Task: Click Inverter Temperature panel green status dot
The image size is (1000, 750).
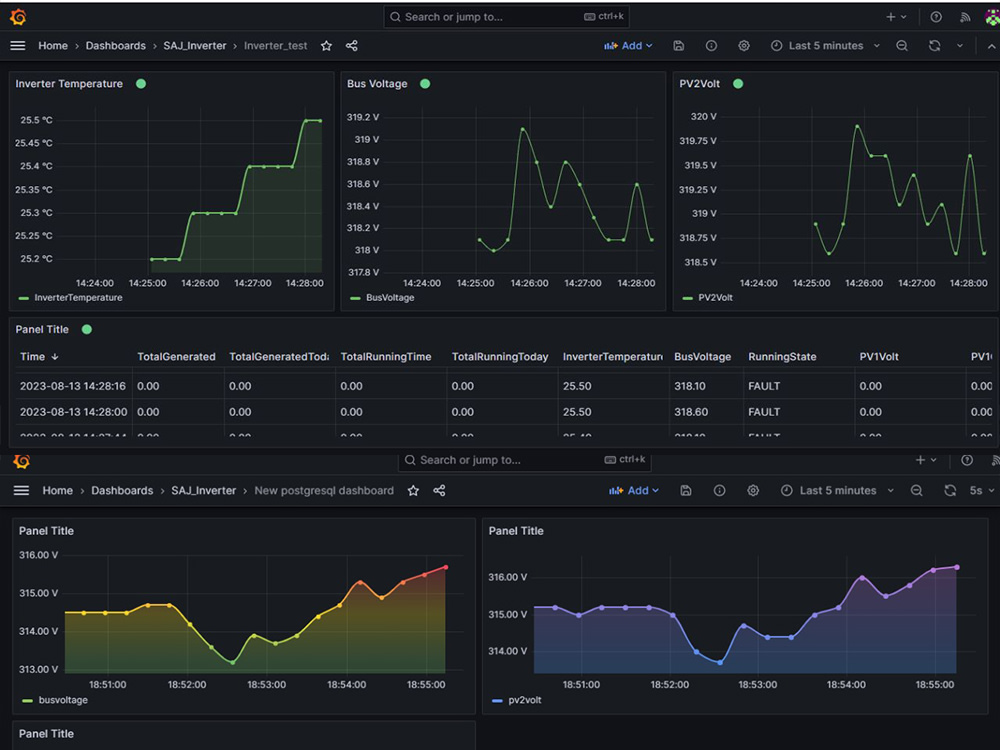Action: (141, 84)
